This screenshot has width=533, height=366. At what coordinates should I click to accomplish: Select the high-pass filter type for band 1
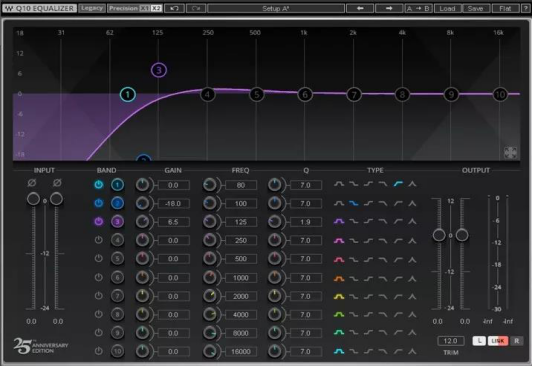(398, 184)
